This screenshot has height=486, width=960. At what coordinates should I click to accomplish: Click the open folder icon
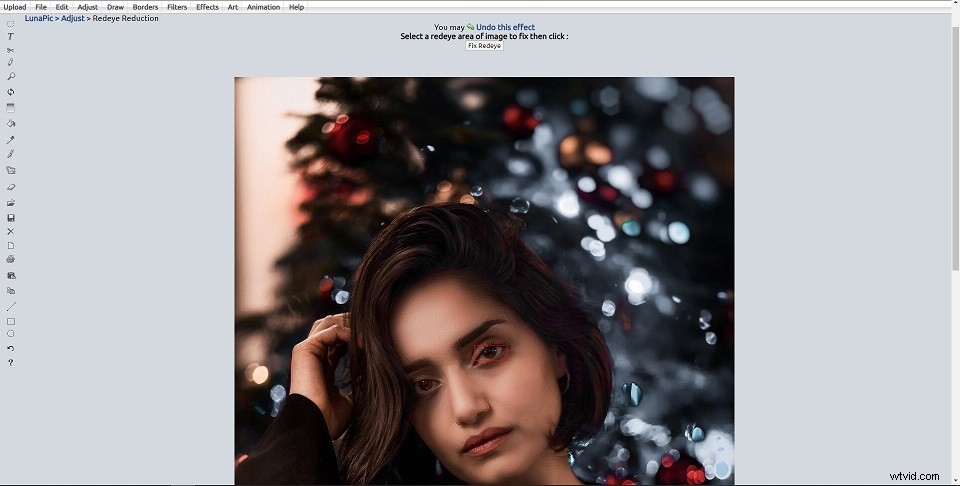point(10,203)
